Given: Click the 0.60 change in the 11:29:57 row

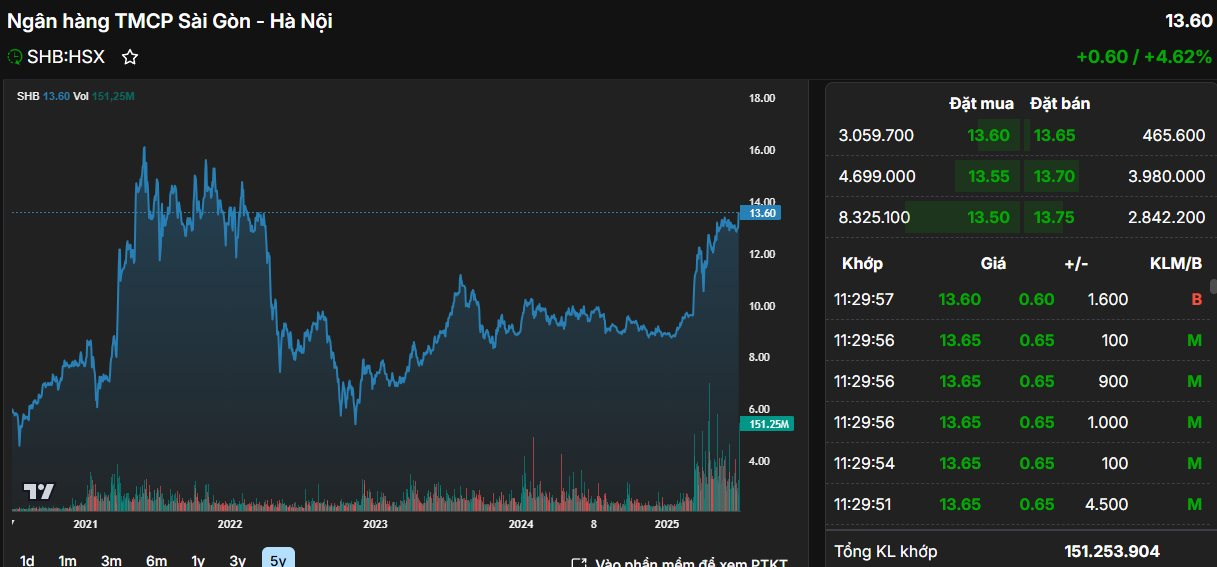Looking at the screenshot, I should click(x=1037, y=299).
